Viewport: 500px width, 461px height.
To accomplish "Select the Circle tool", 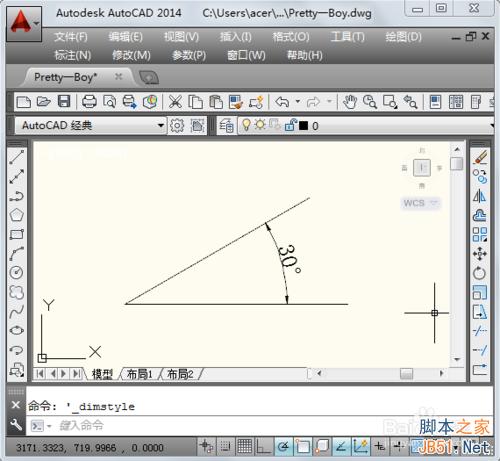I will point(16,273).
